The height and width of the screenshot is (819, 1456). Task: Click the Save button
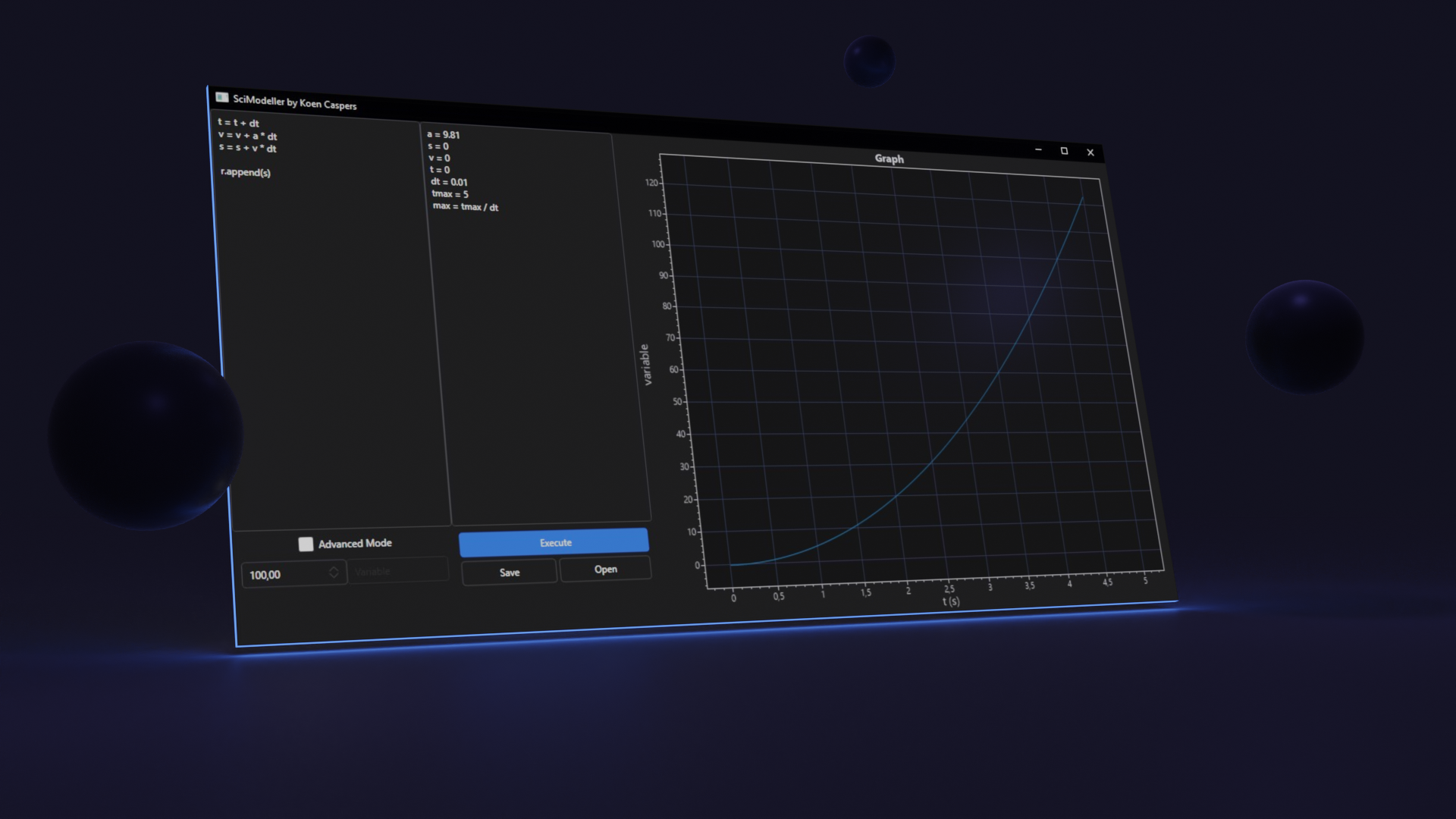click(510, 573)
